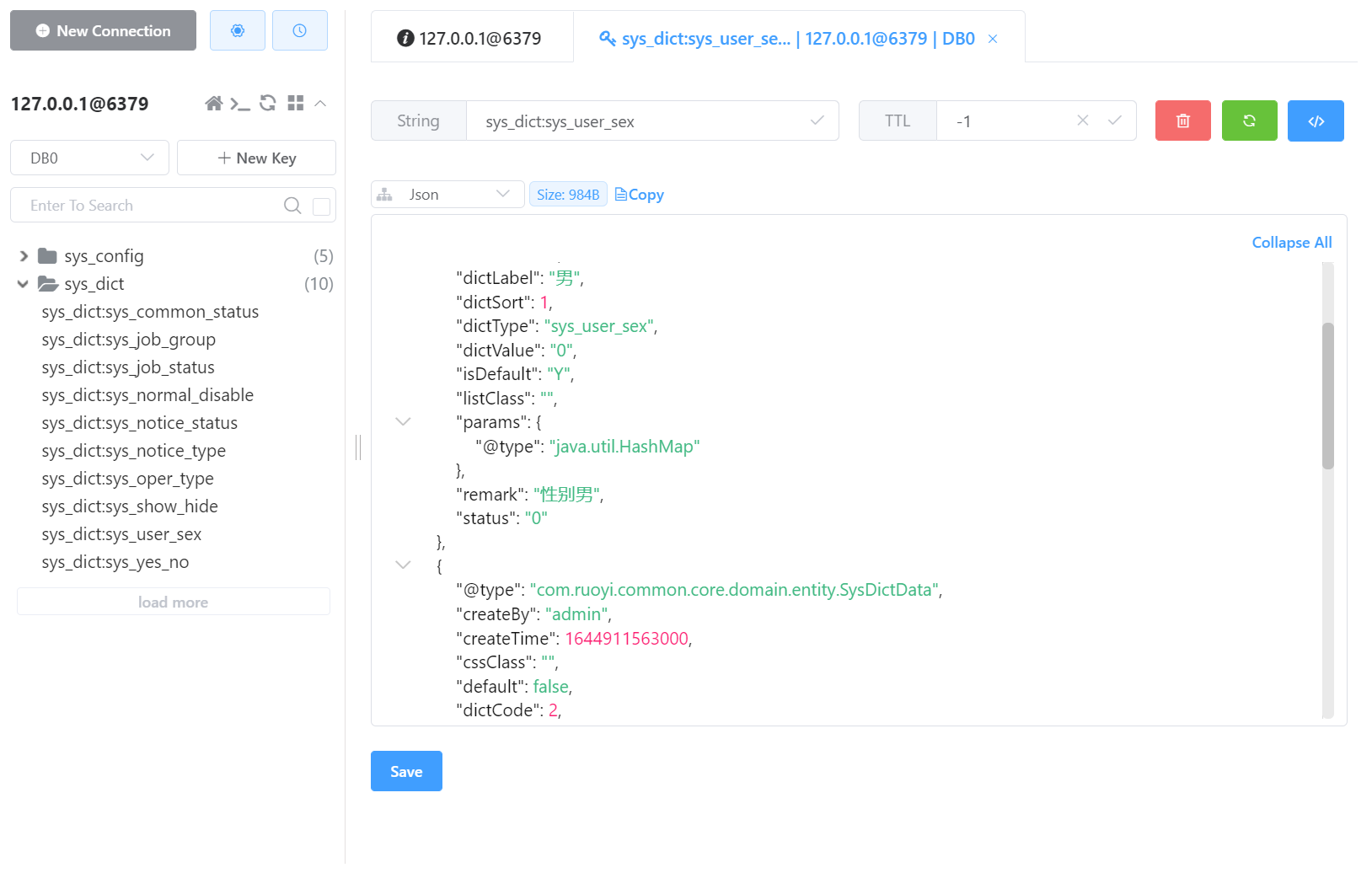The image size is (1372, 873).
Task: Select key sys_dict:sys_yes_no
Action: tap(115, 562)
